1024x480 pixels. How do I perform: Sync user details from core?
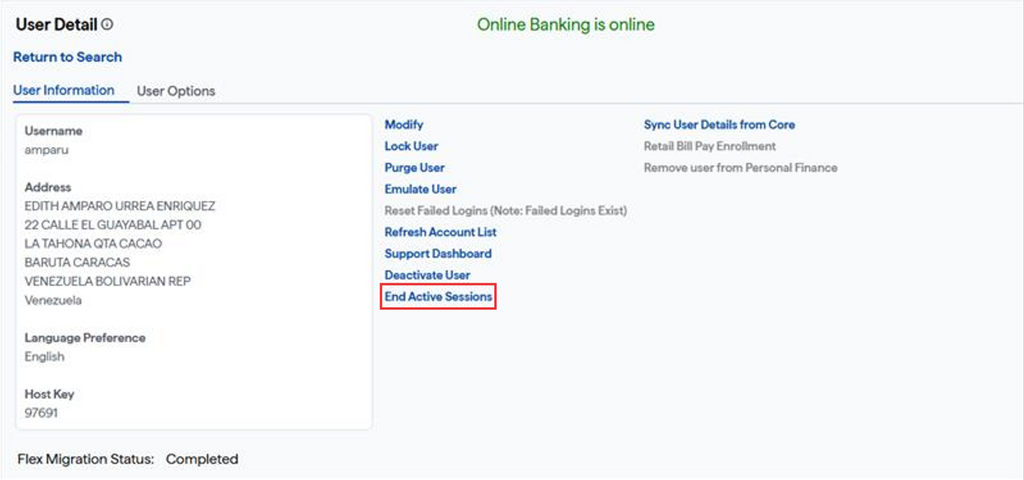click(x=719, y=125)
